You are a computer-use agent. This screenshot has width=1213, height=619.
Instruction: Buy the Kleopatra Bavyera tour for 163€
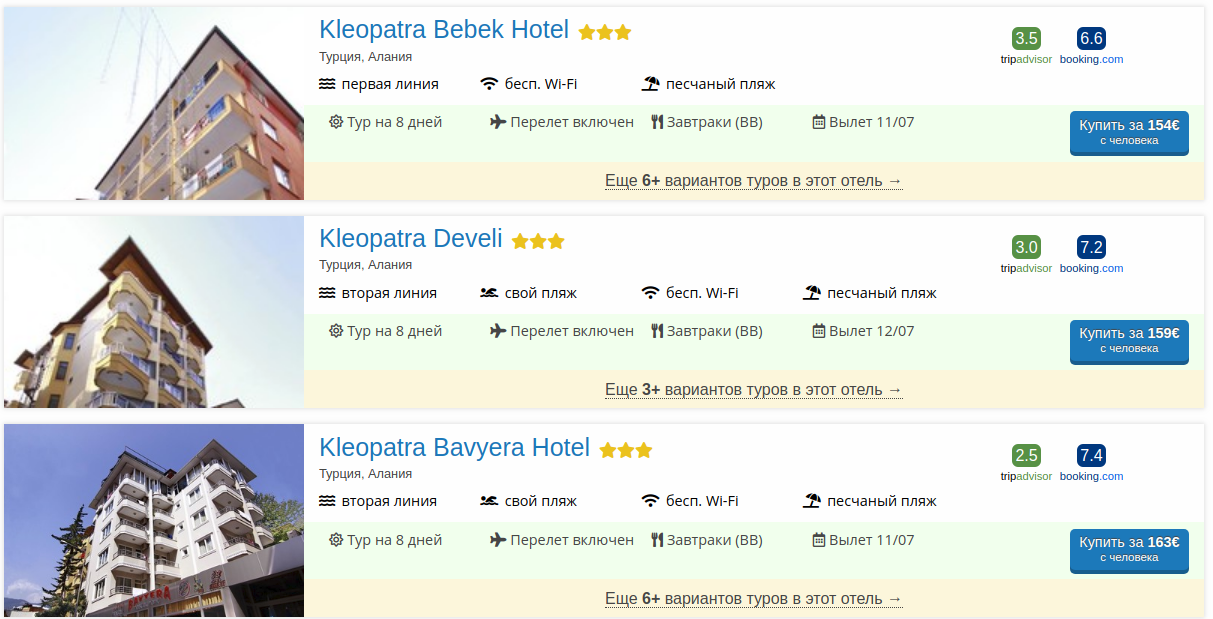click(x=1129, y=549)
